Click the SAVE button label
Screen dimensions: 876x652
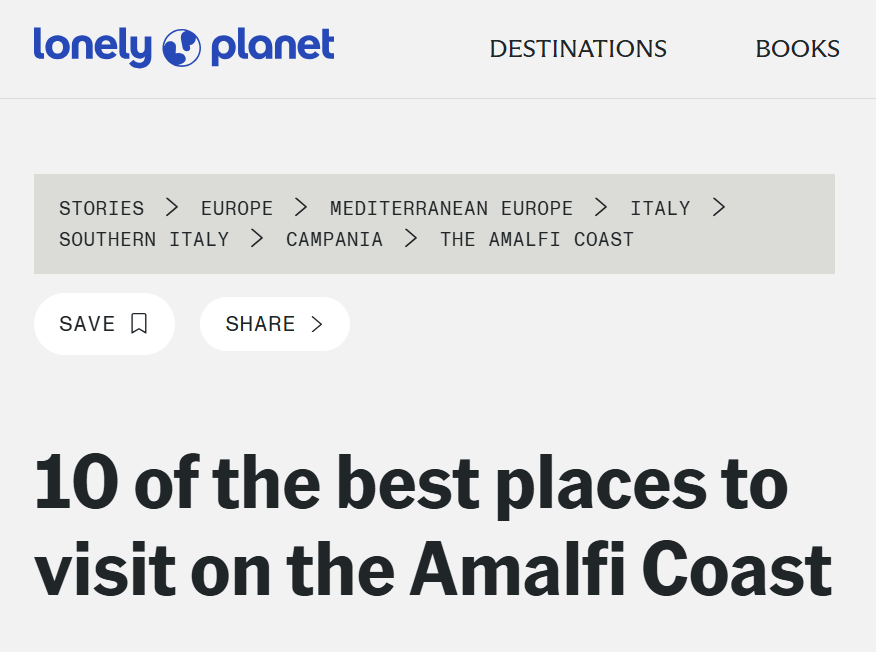(x=87, y=324)
